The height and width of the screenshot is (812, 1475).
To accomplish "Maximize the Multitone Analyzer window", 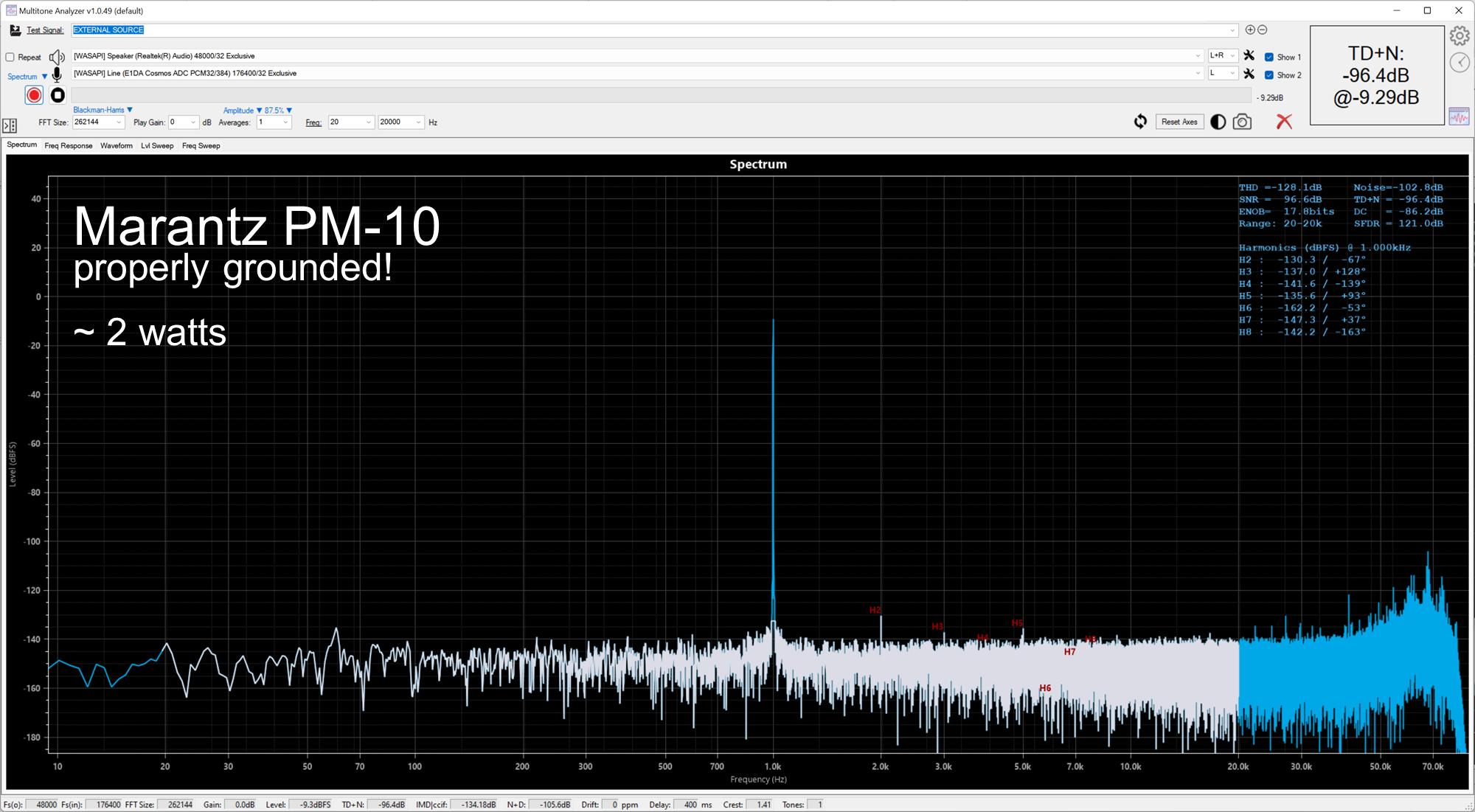I will click(x=1427, y=10).
